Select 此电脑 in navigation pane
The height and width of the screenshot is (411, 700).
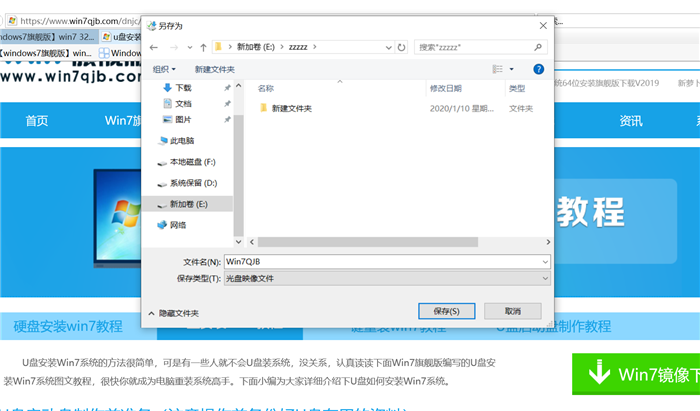pyautogui.click(x=182, y=141)
